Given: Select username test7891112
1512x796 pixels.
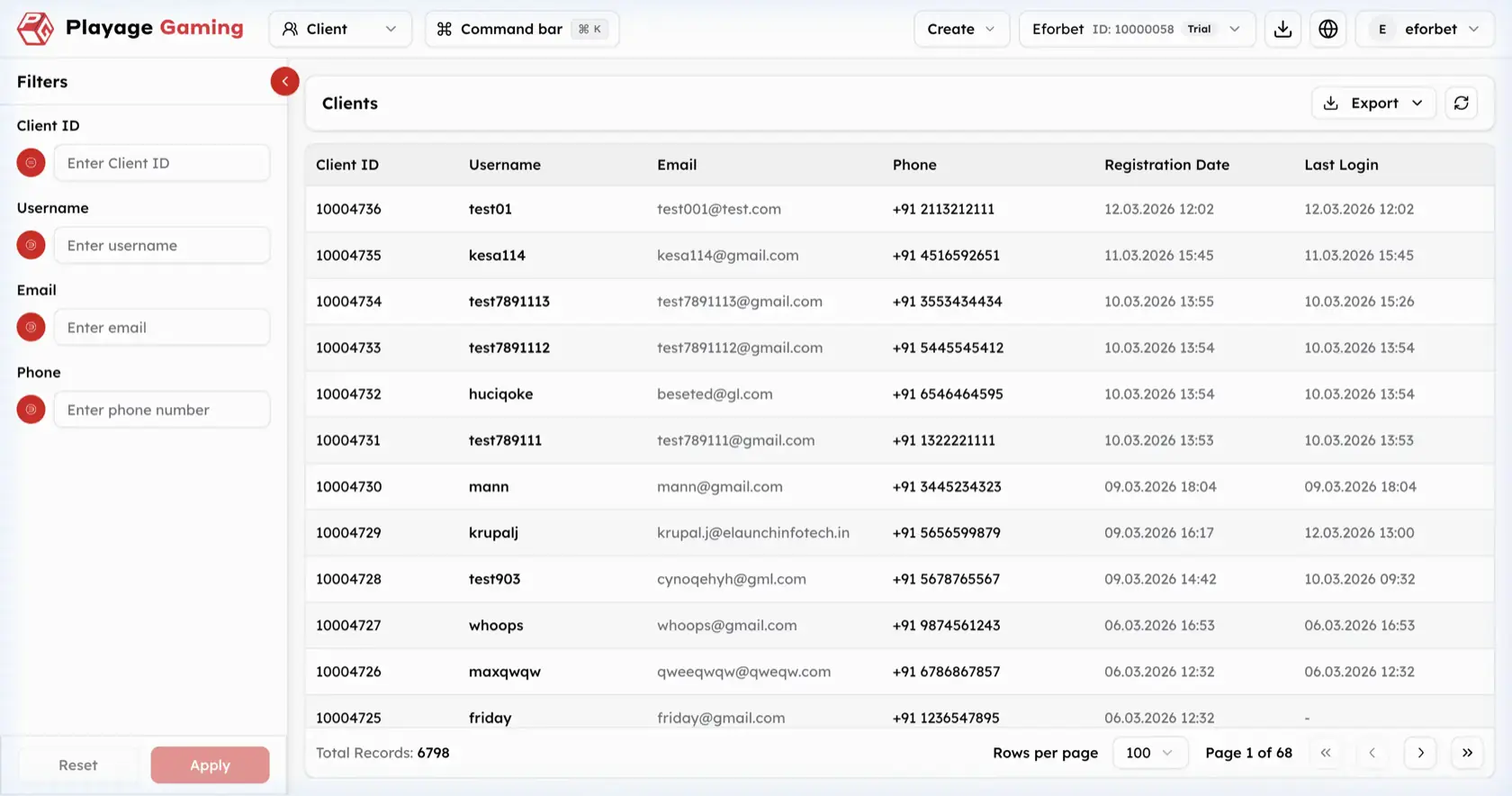Looking at the screenshot, I should [x=509, y=348].
